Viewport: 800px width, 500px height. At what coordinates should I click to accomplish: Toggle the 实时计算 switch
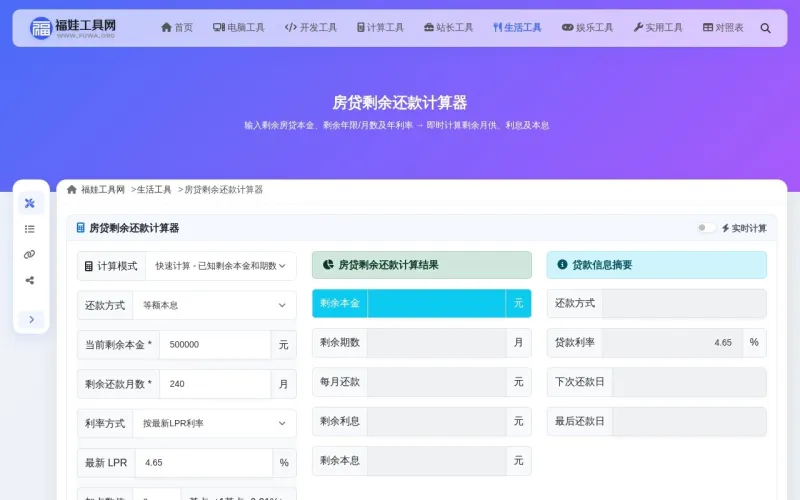(x=706, y=228)
